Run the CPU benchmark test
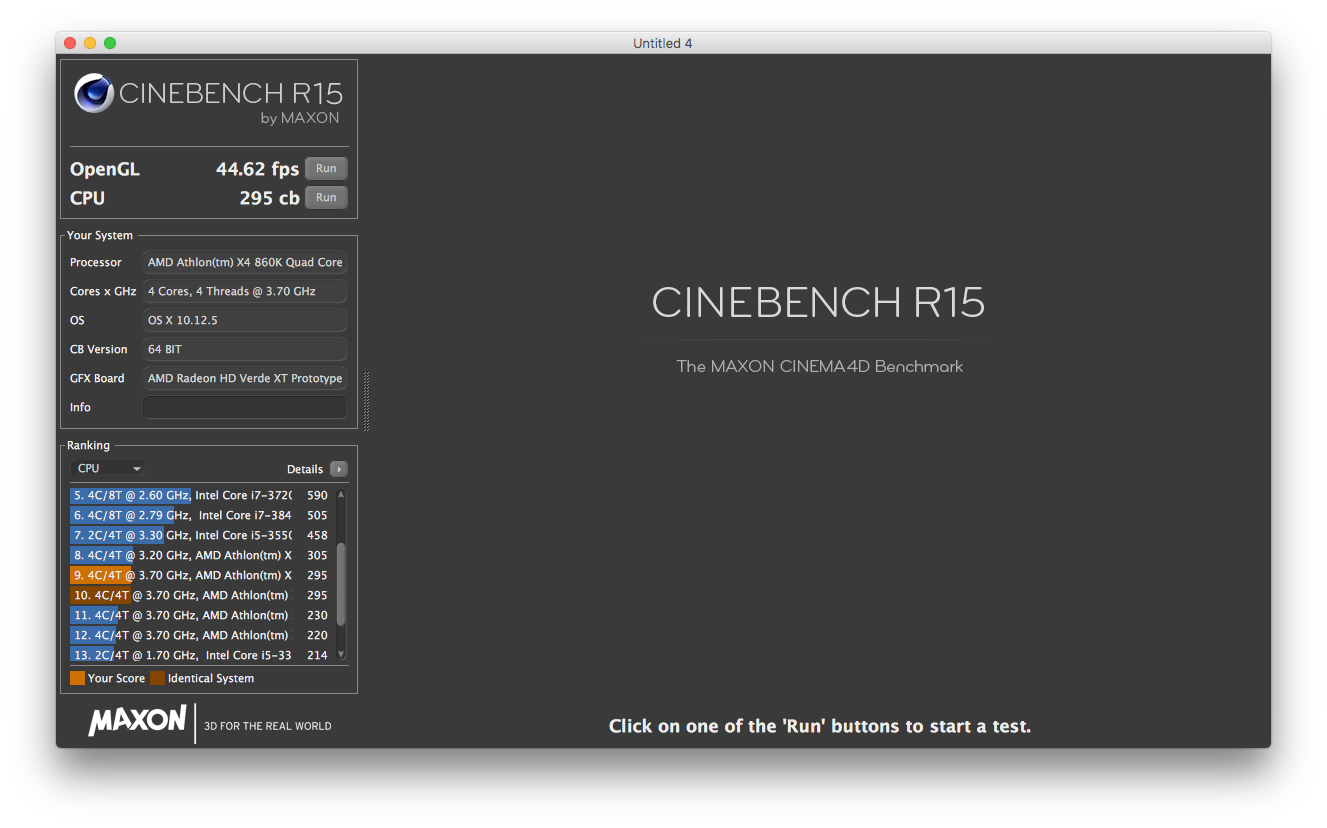Image resolution: width=1327 pixels, height=828 pixels. pos(326,198)
